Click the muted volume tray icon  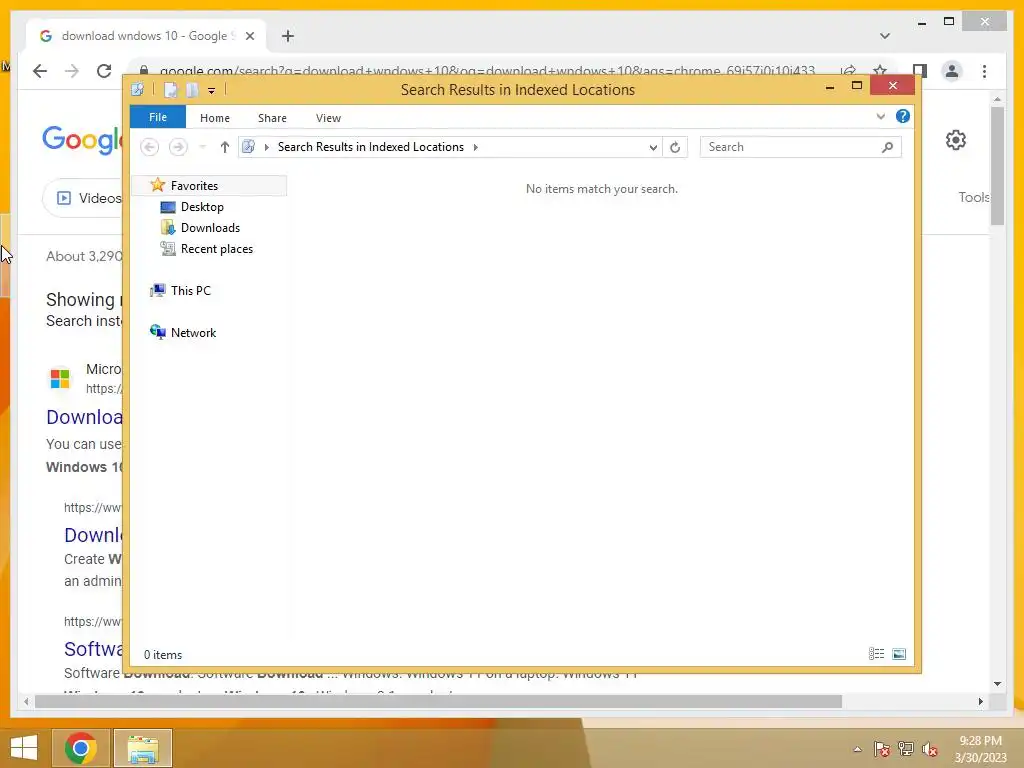pos(930,749)
